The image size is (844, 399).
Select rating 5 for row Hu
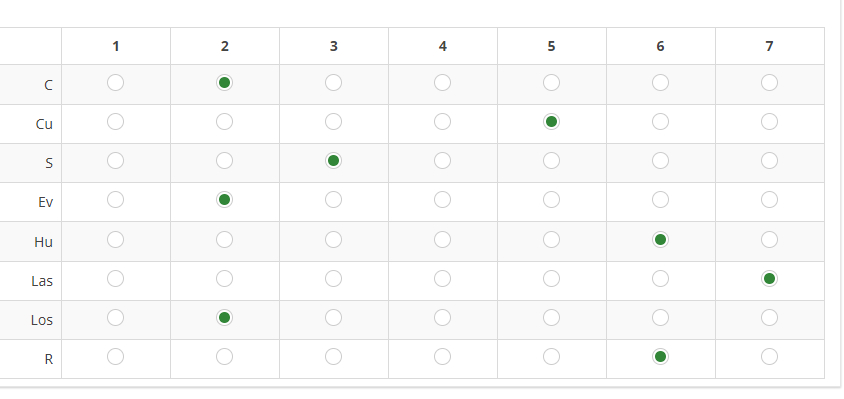pos(551,239)
